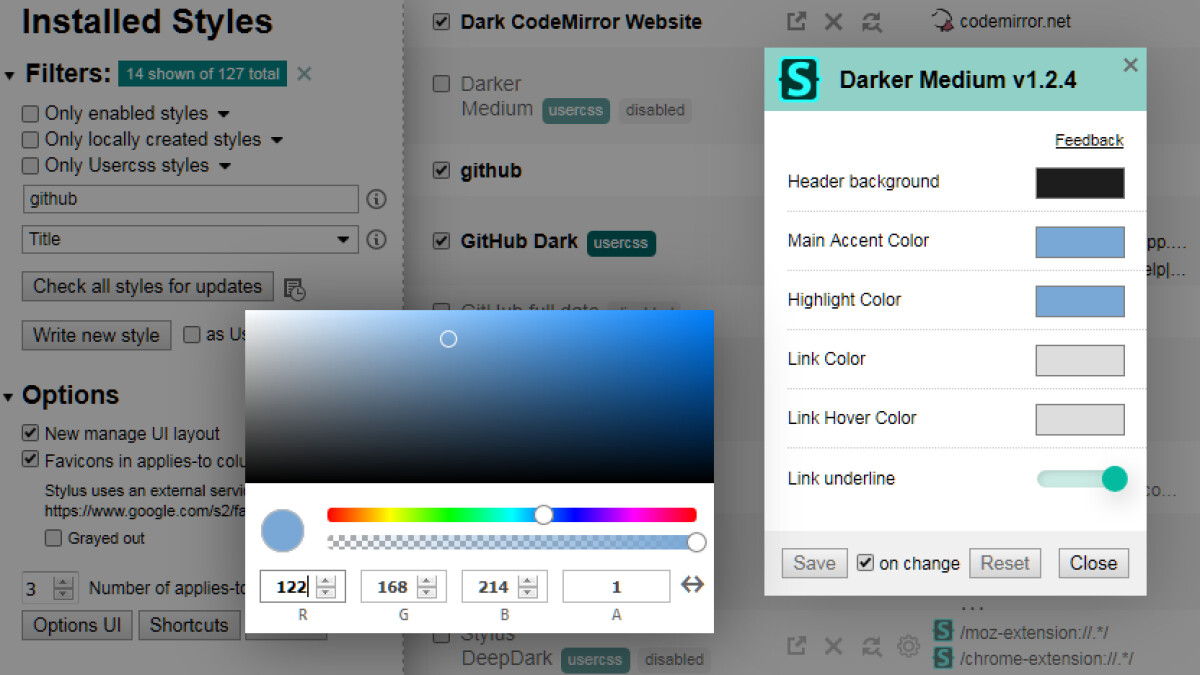1200x675 pixels.
Task: Clear filters with the X next to 14 shown
Action: pyautogui.click(x=304, y=73)
